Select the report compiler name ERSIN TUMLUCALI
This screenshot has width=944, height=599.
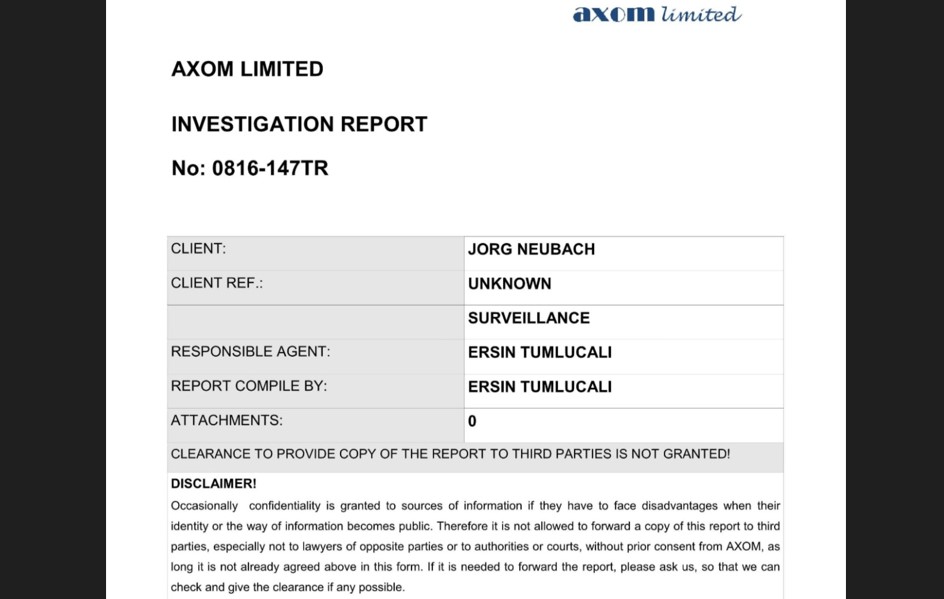click(x=539, y=387)
